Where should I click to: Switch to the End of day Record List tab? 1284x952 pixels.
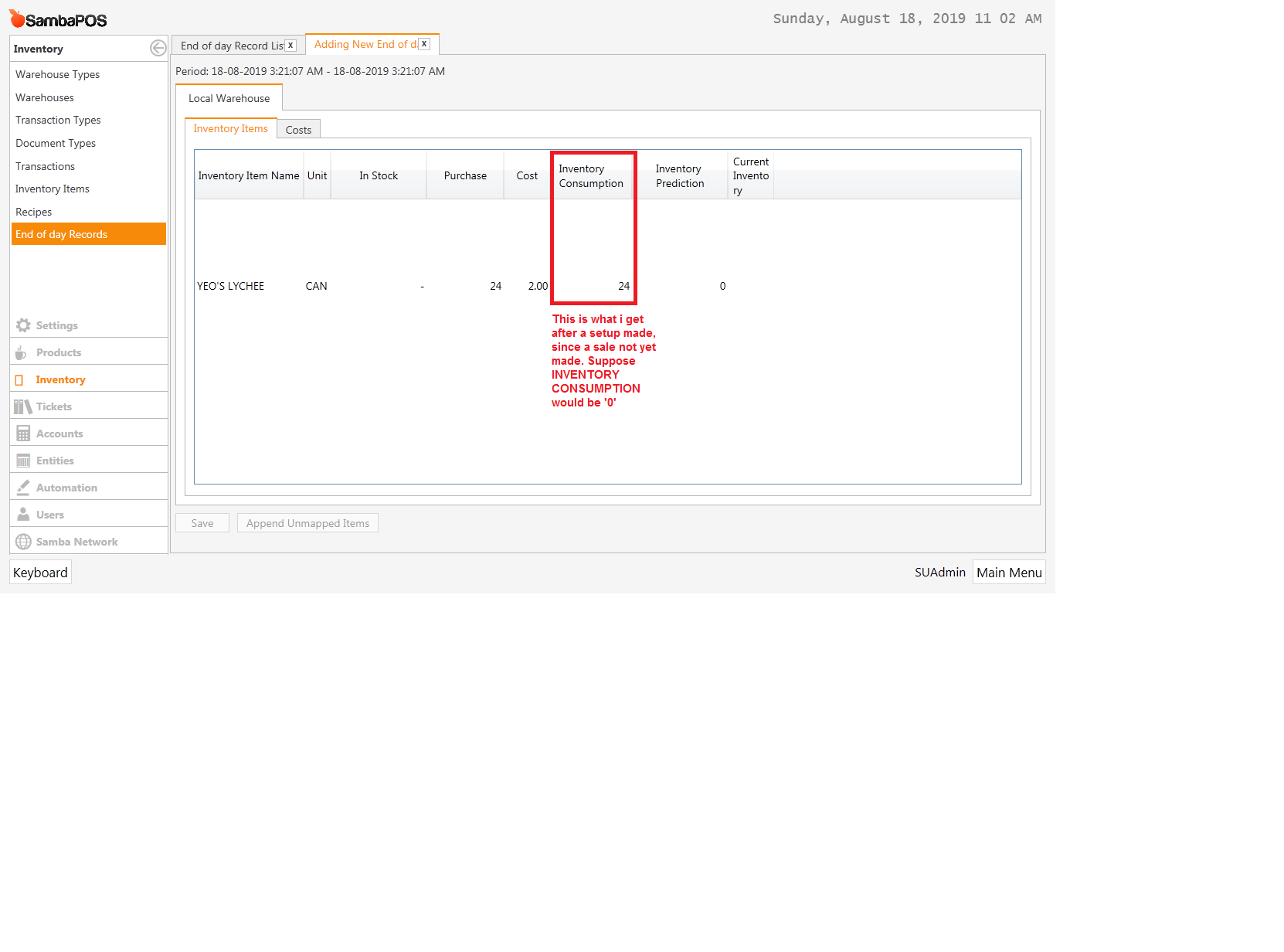(x=228, y=45)
